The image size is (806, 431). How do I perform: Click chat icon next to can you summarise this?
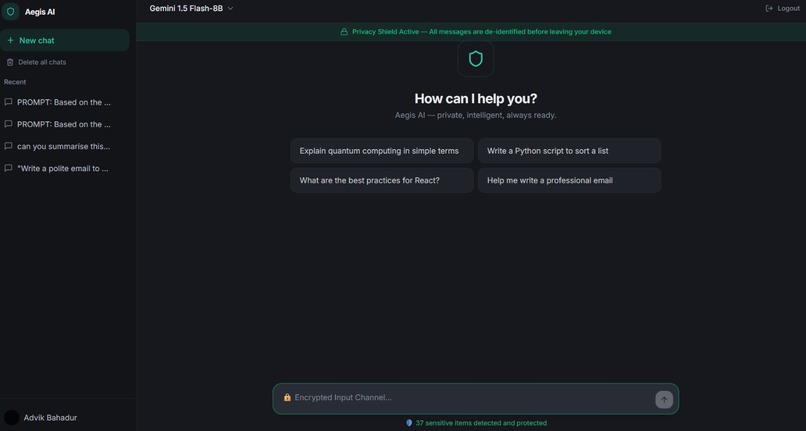8,146
